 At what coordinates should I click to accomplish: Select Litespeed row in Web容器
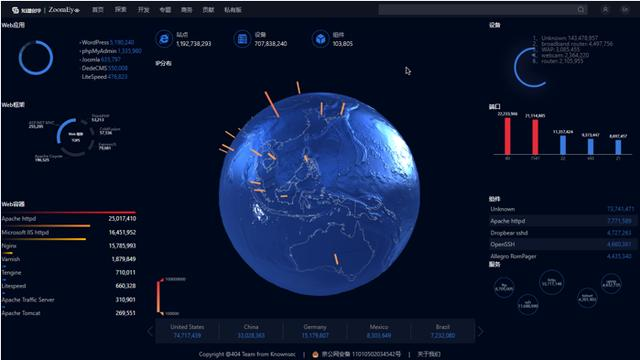click(69, 286)
